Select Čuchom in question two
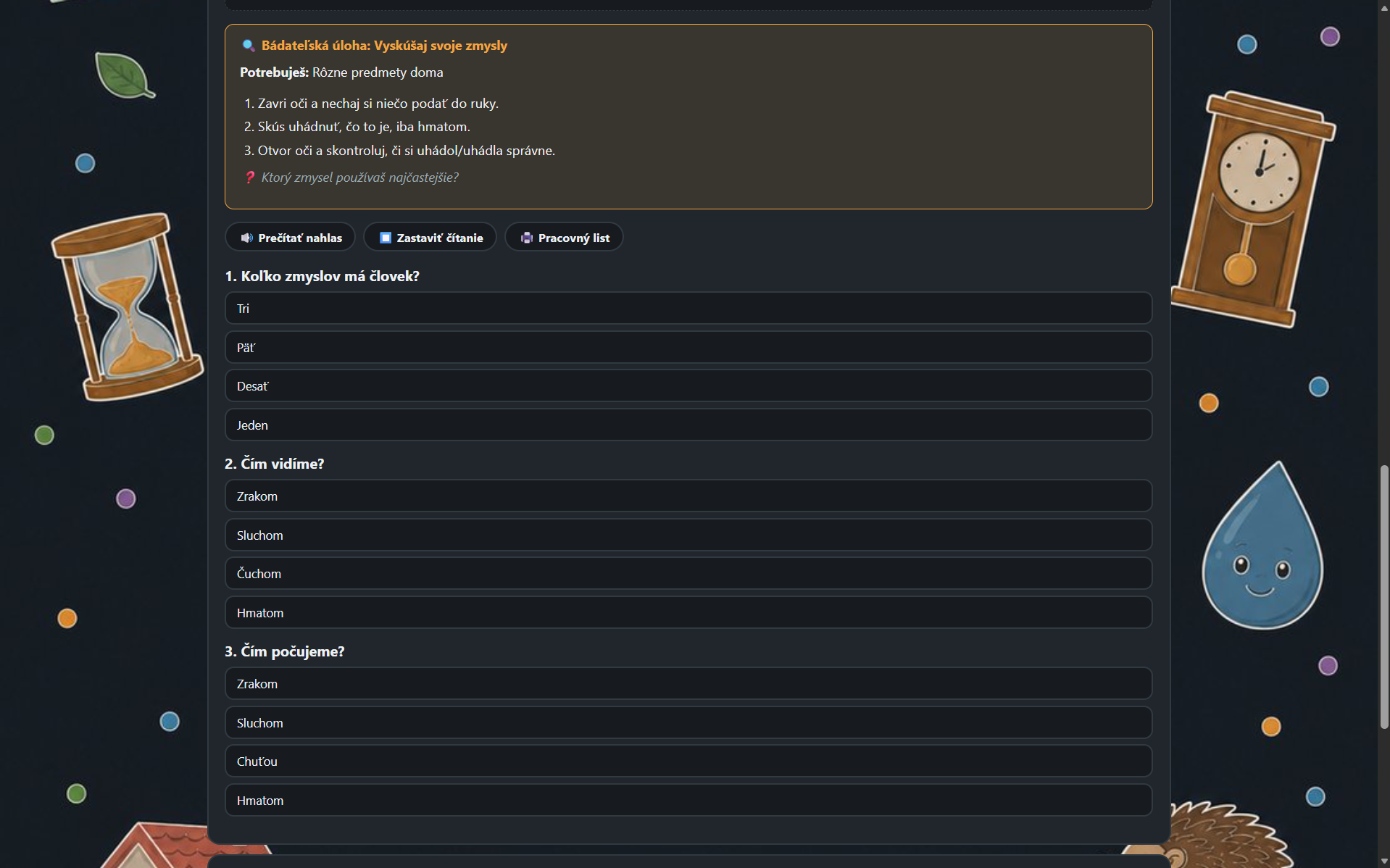This screenshot has width=1390, height=868. coord(688,574)
